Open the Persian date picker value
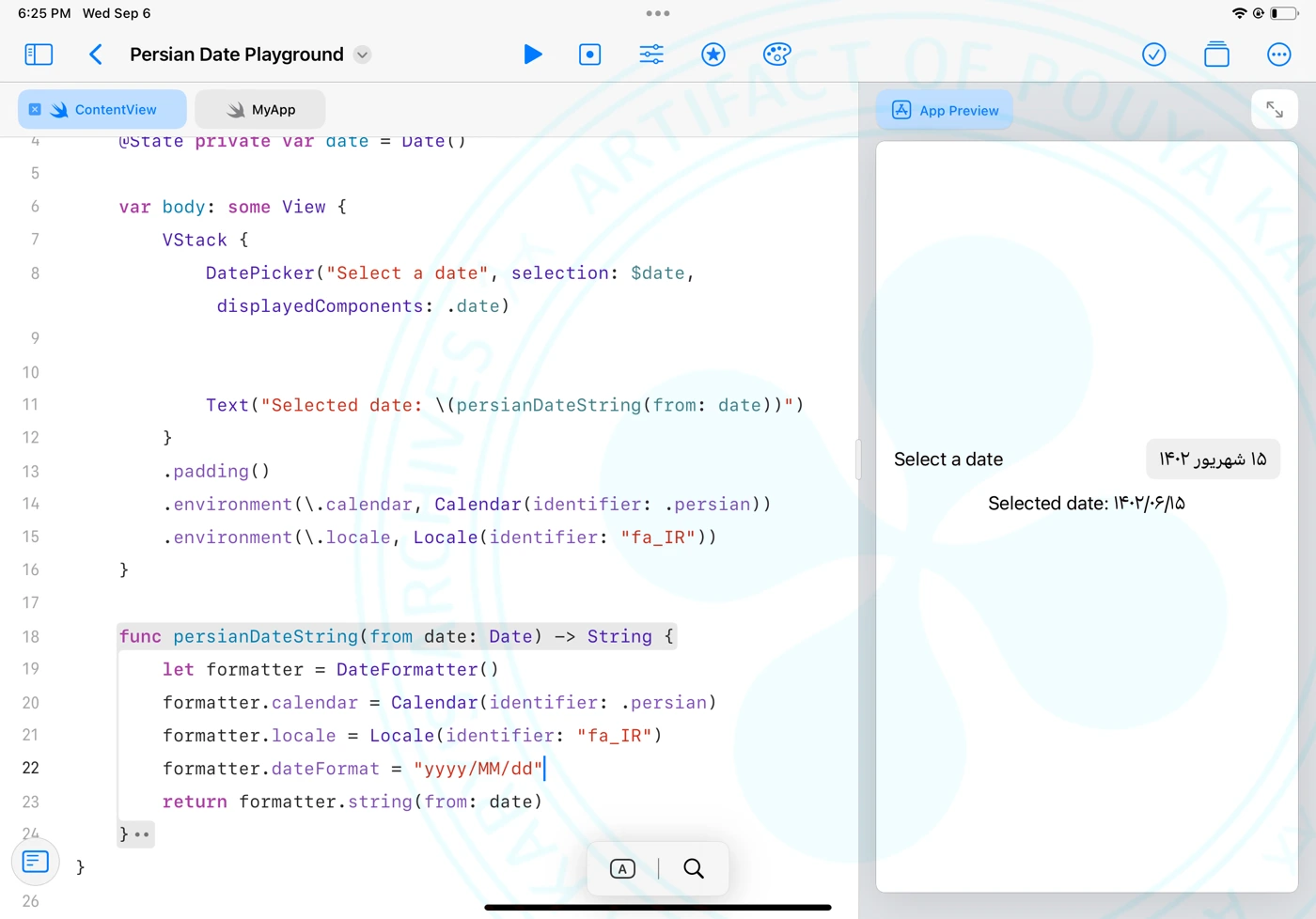Image resolution: width=1316 pixels, height=919 pixels. click(1212, 459)
